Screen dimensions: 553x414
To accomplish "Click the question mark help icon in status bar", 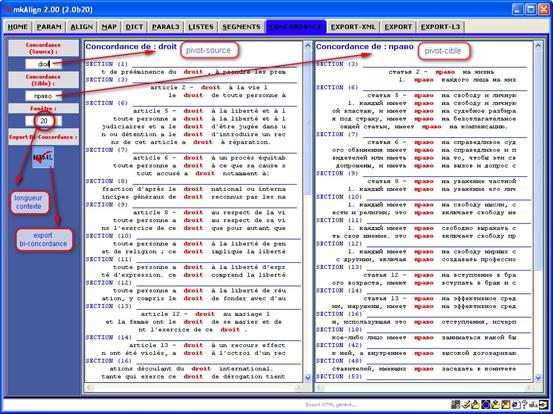I will coord(525,404).
